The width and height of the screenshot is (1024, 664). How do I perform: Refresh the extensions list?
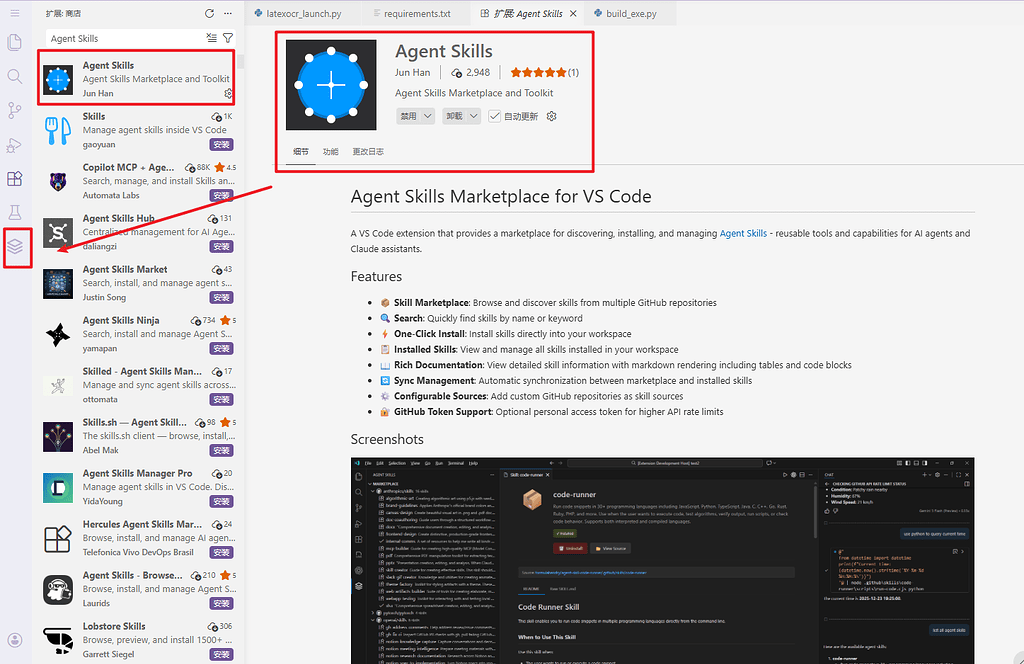(209, 13)
